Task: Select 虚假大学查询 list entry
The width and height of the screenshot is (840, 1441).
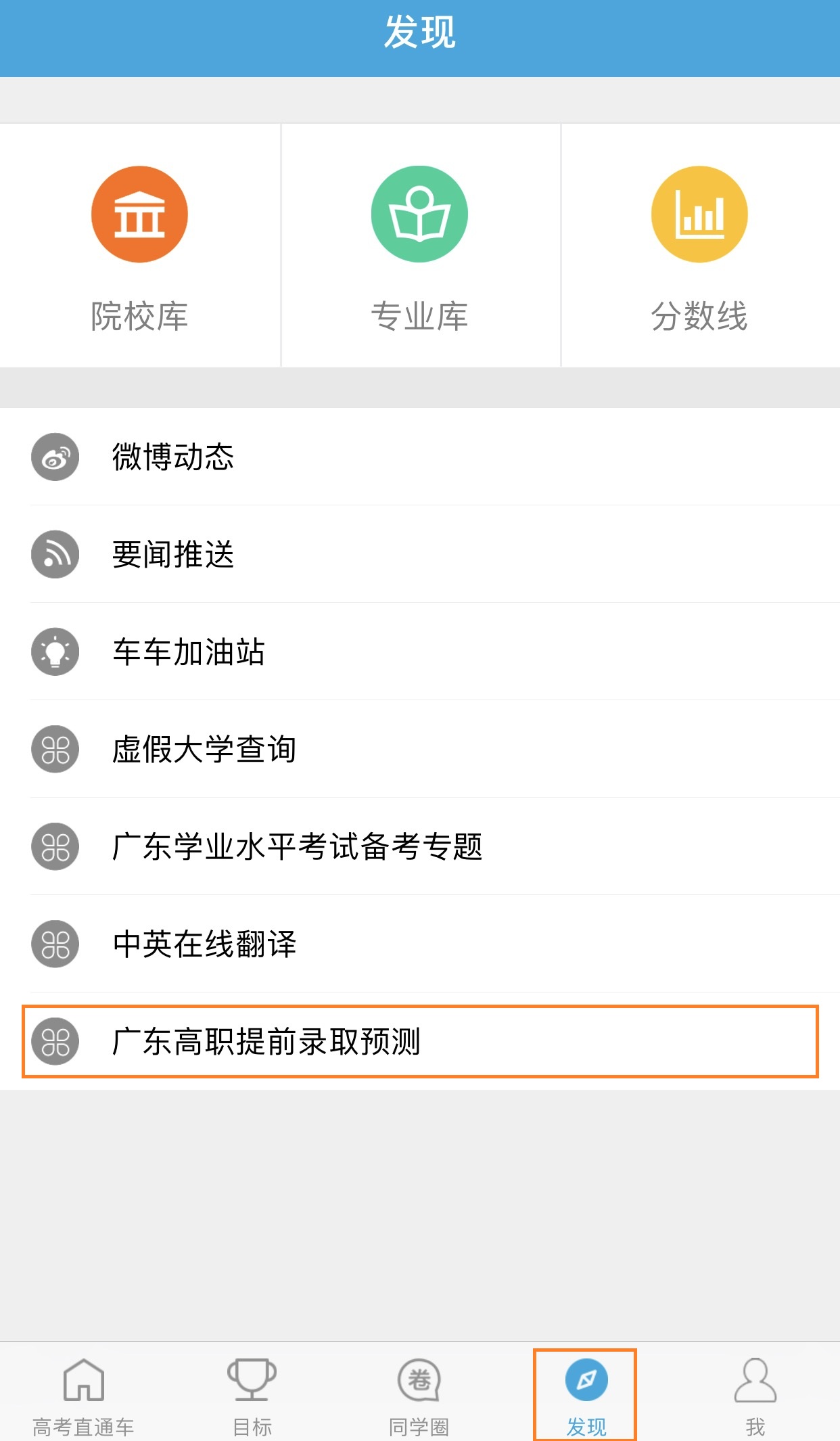Action: pos(204,750)
